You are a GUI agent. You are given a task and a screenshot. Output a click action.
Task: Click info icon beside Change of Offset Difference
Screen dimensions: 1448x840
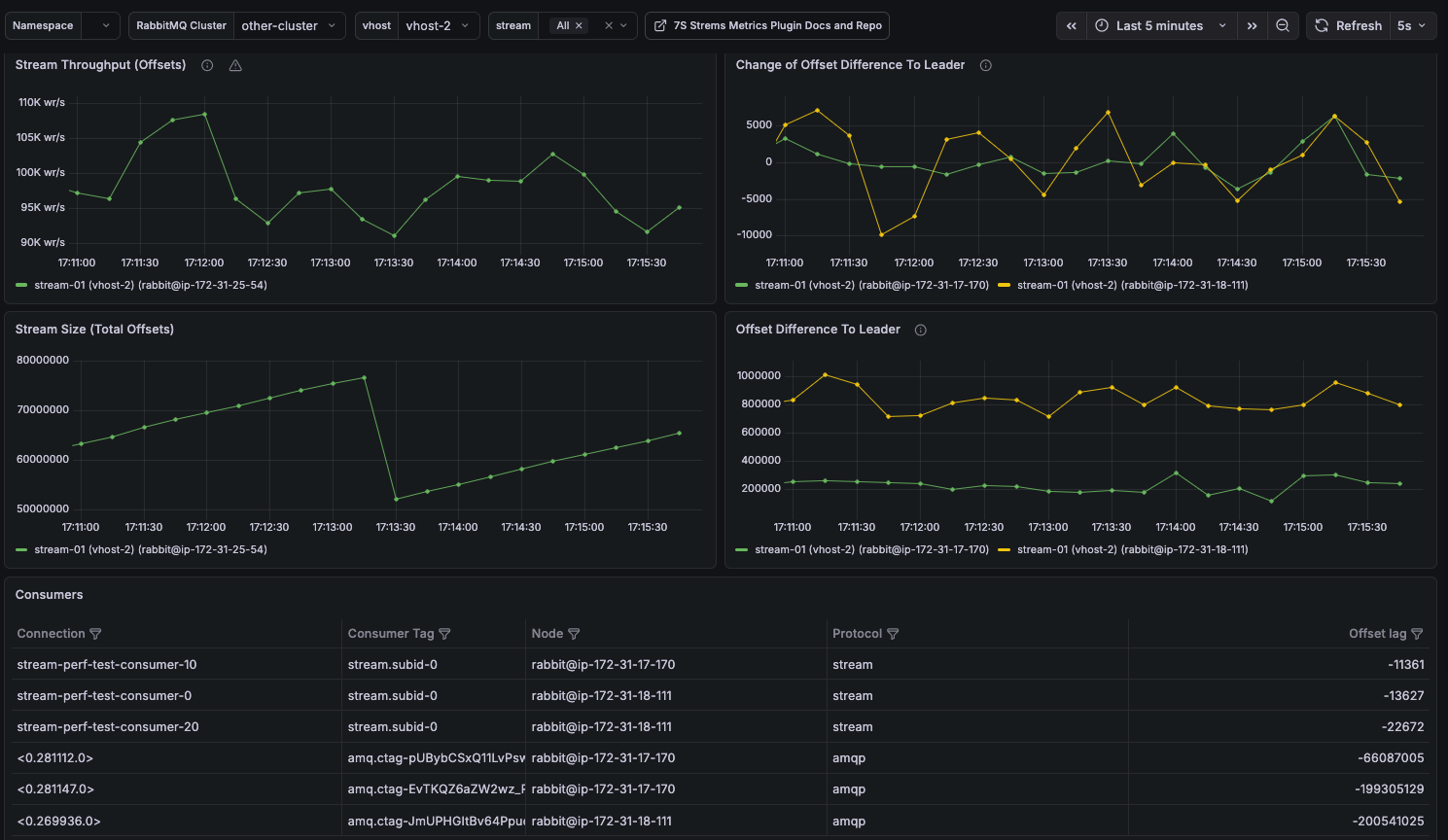click(x=985, y=65)
